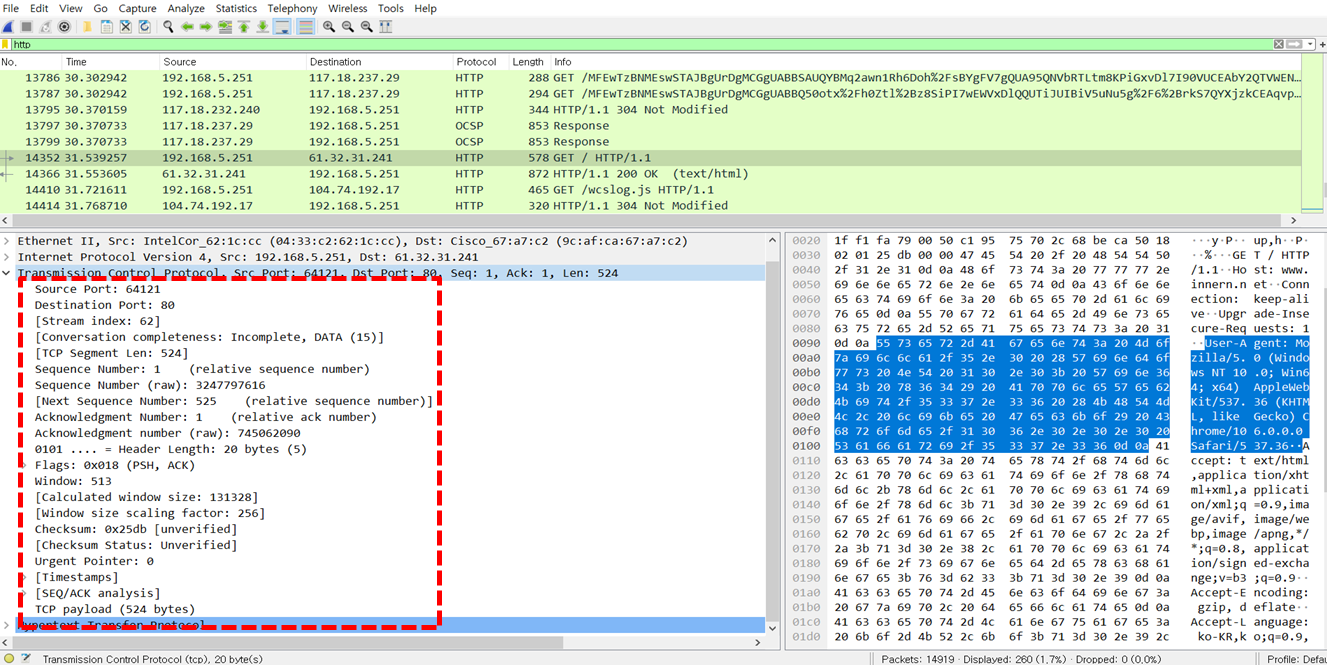Open display filter bookmarks icon

pos(5,44)
